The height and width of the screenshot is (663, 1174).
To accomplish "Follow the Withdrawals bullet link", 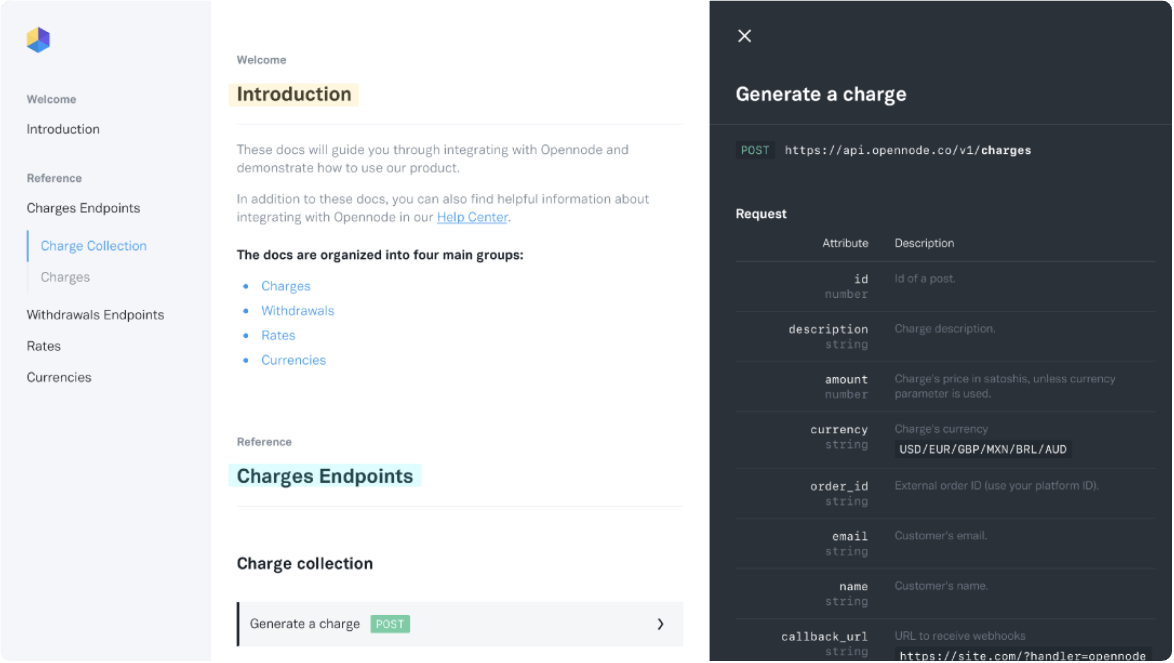I will coord(297,311).
